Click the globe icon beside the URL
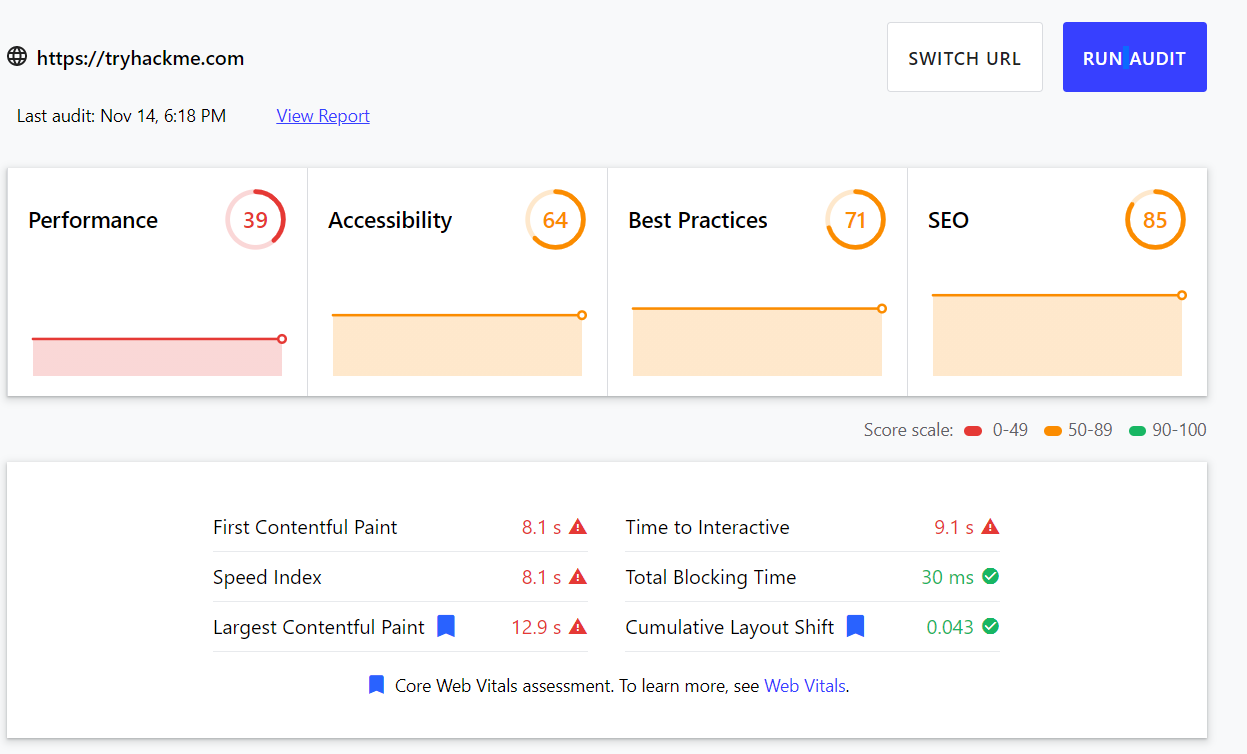 [17, 57]
